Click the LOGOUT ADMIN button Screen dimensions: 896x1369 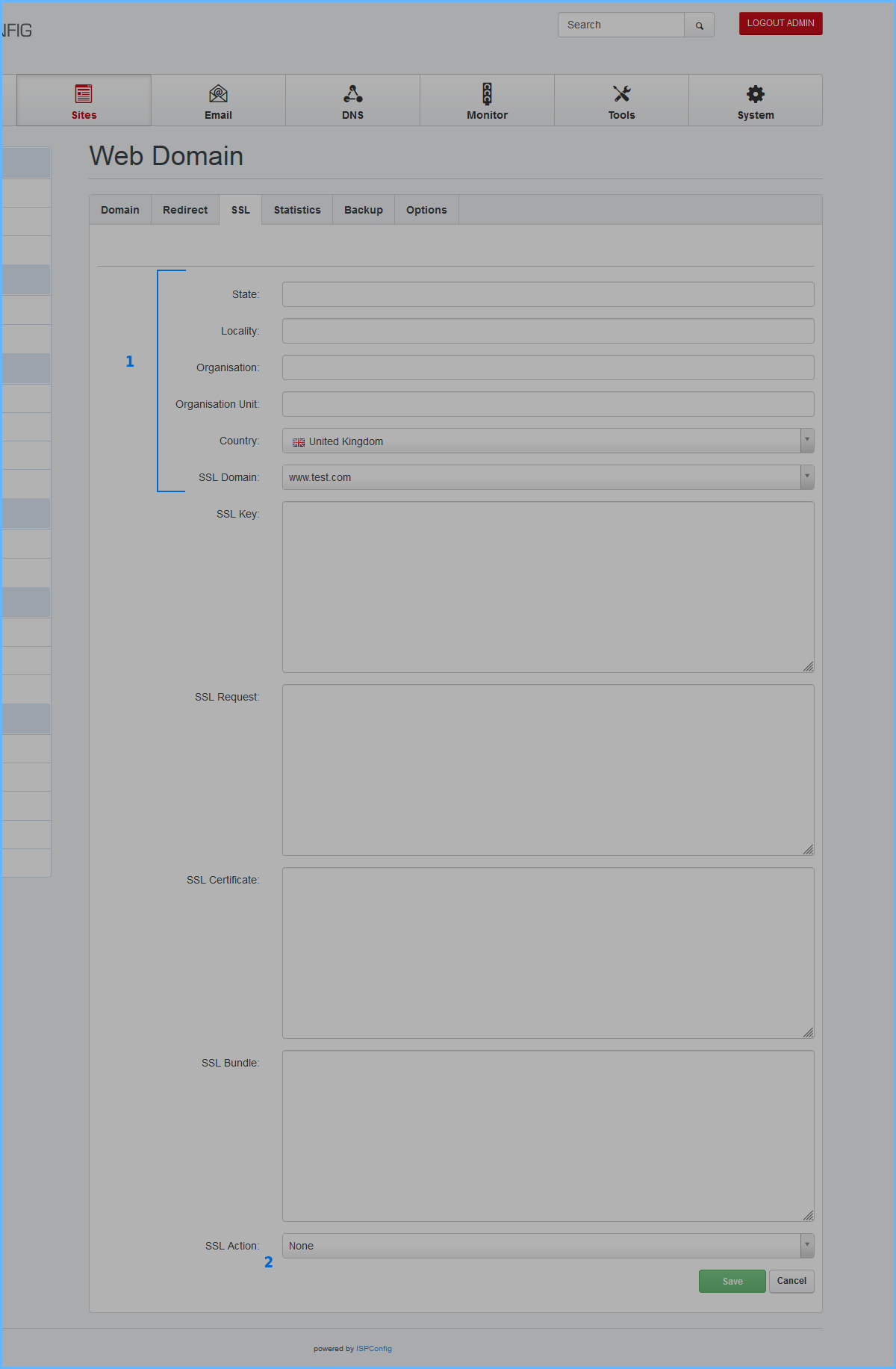pos(781,23)
